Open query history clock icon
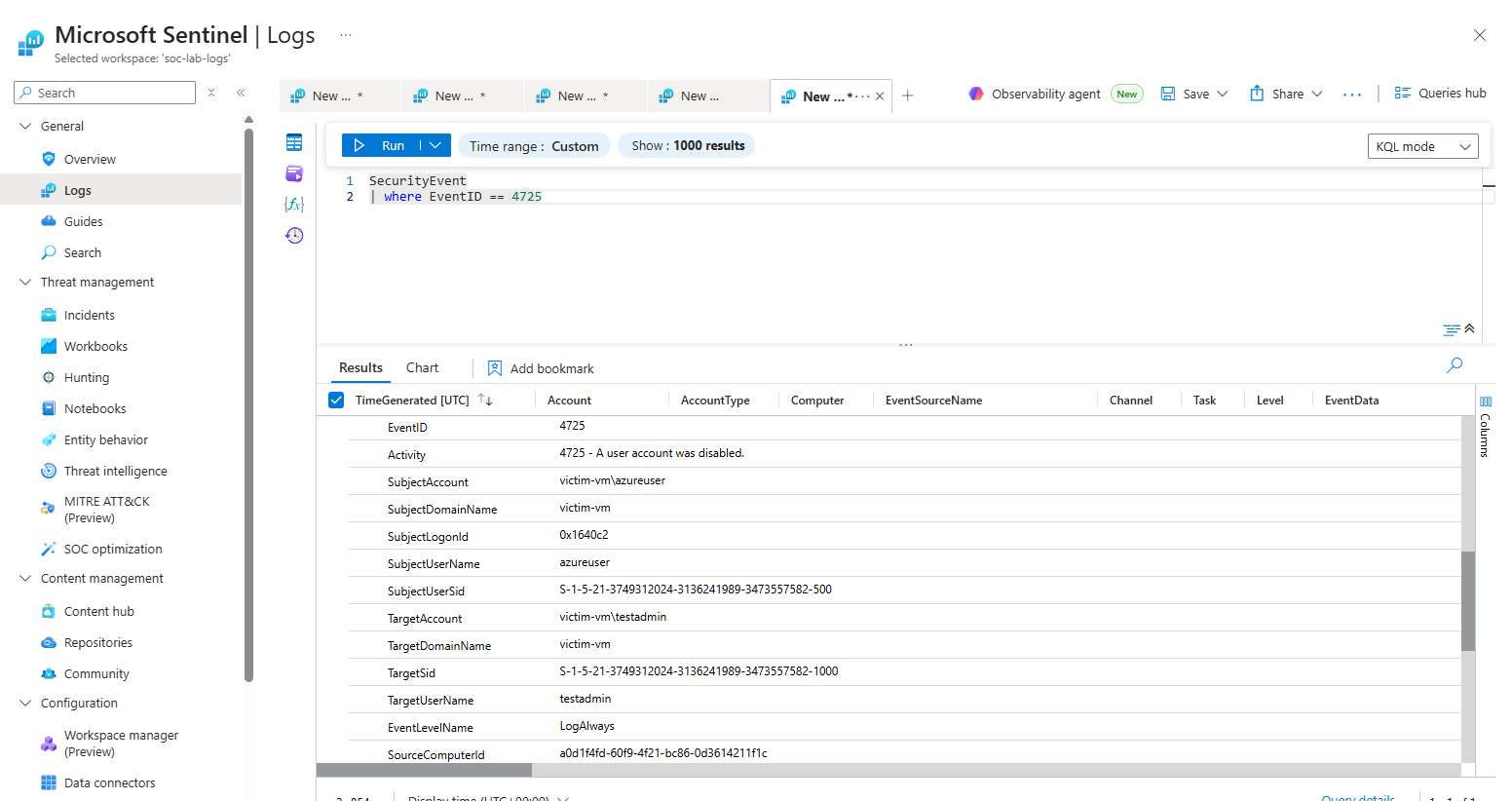The image size is (1512, 801). 294,235
